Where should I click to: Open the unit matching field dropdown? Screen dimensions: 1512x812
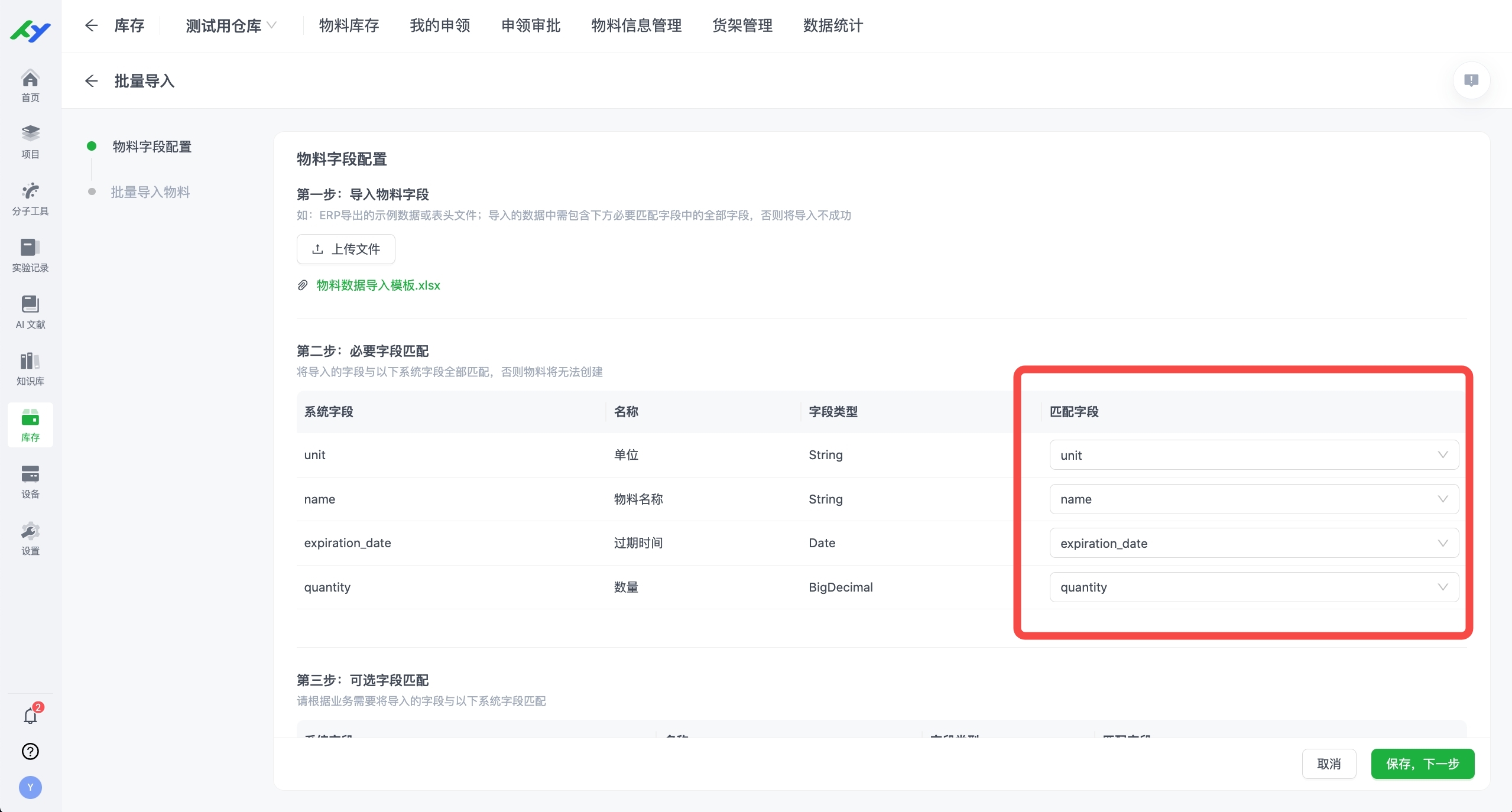(x=1253, y=455)
